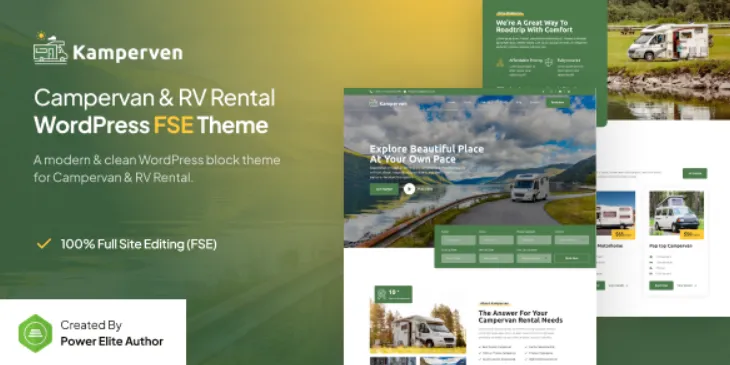
Task: Click 'Kamperven' brand name text
Action: coord(128,53)
